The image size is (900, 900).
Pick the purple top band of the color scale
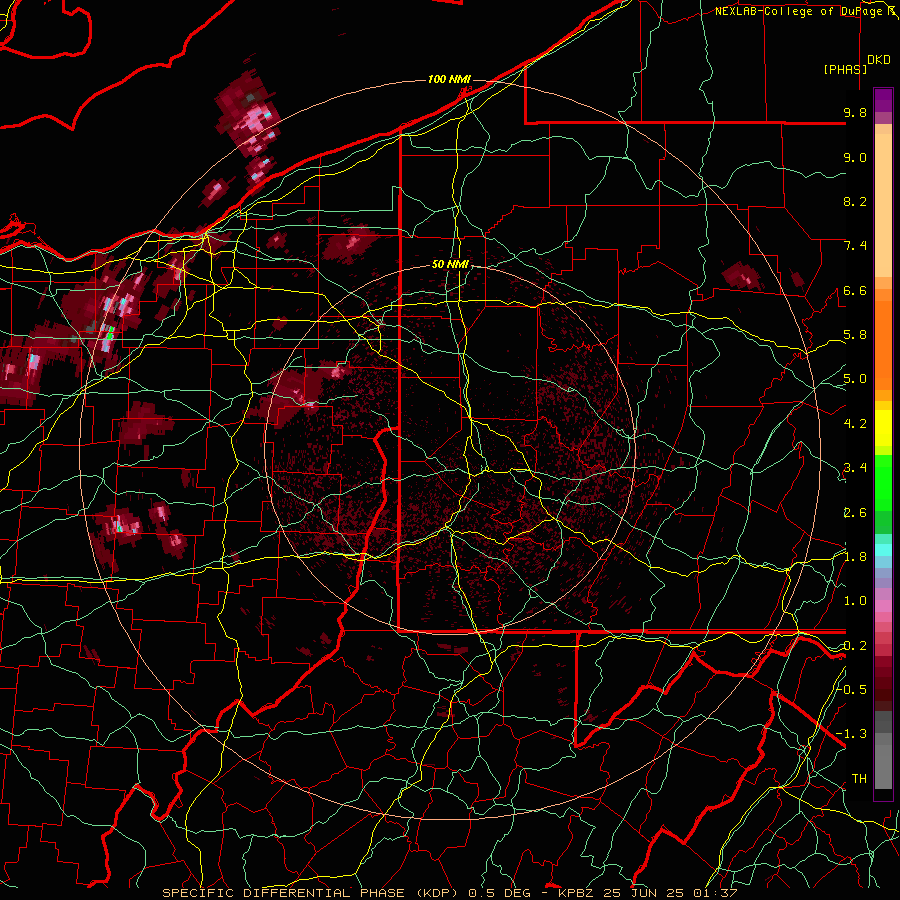tap(883, 100)
